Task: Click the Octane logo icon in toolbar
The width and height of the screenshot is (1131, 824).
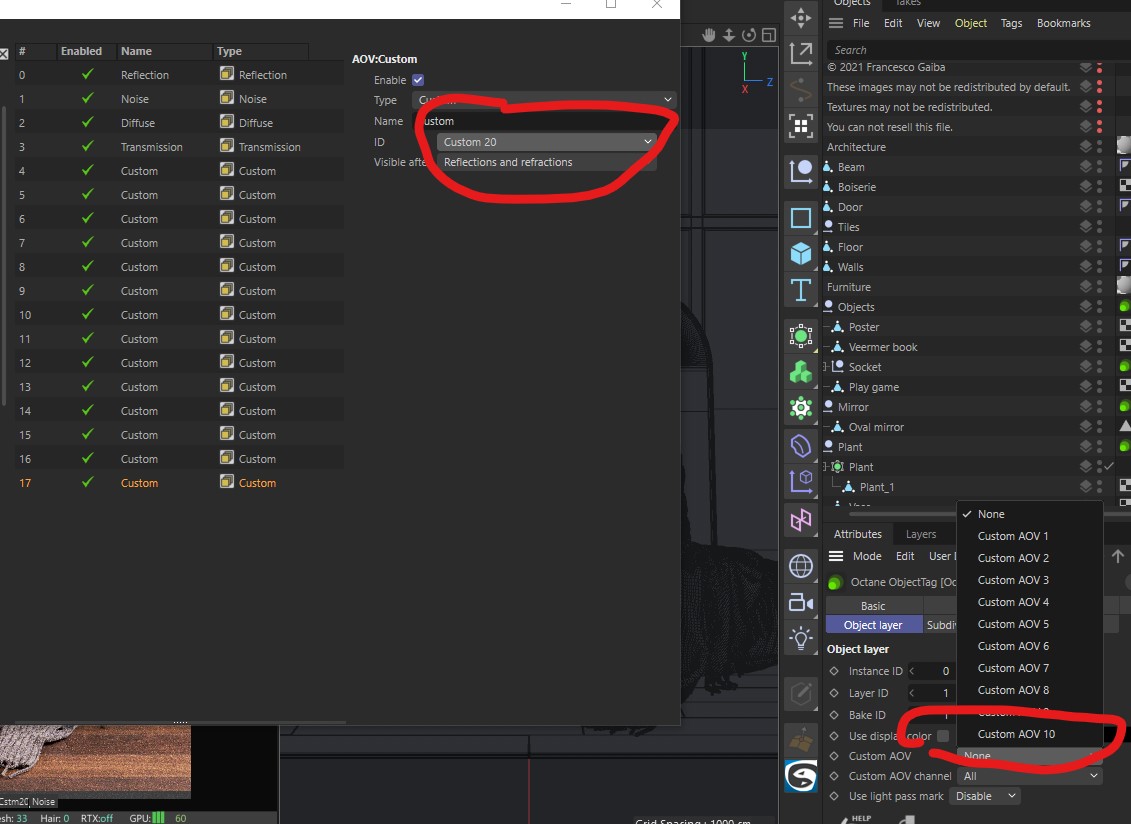Action: (801, 777)
